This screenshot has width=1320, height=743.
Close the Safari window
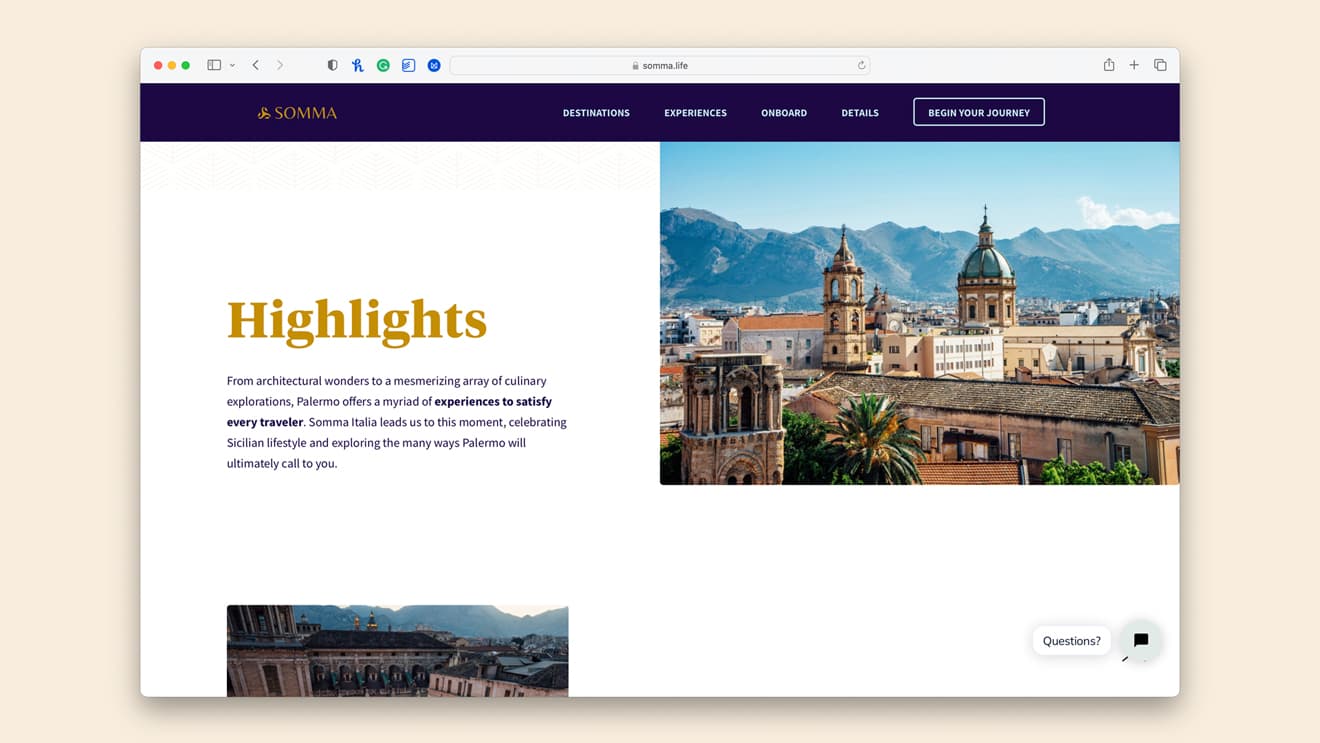point(158,65)
